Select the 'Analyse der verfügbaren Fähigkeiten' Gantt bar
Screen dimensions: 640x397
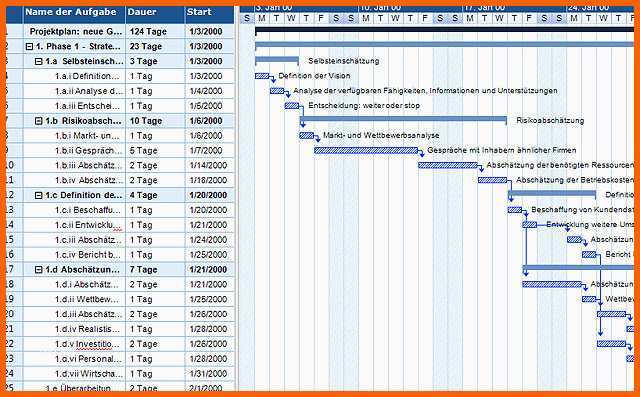click(x=277, y=91)
